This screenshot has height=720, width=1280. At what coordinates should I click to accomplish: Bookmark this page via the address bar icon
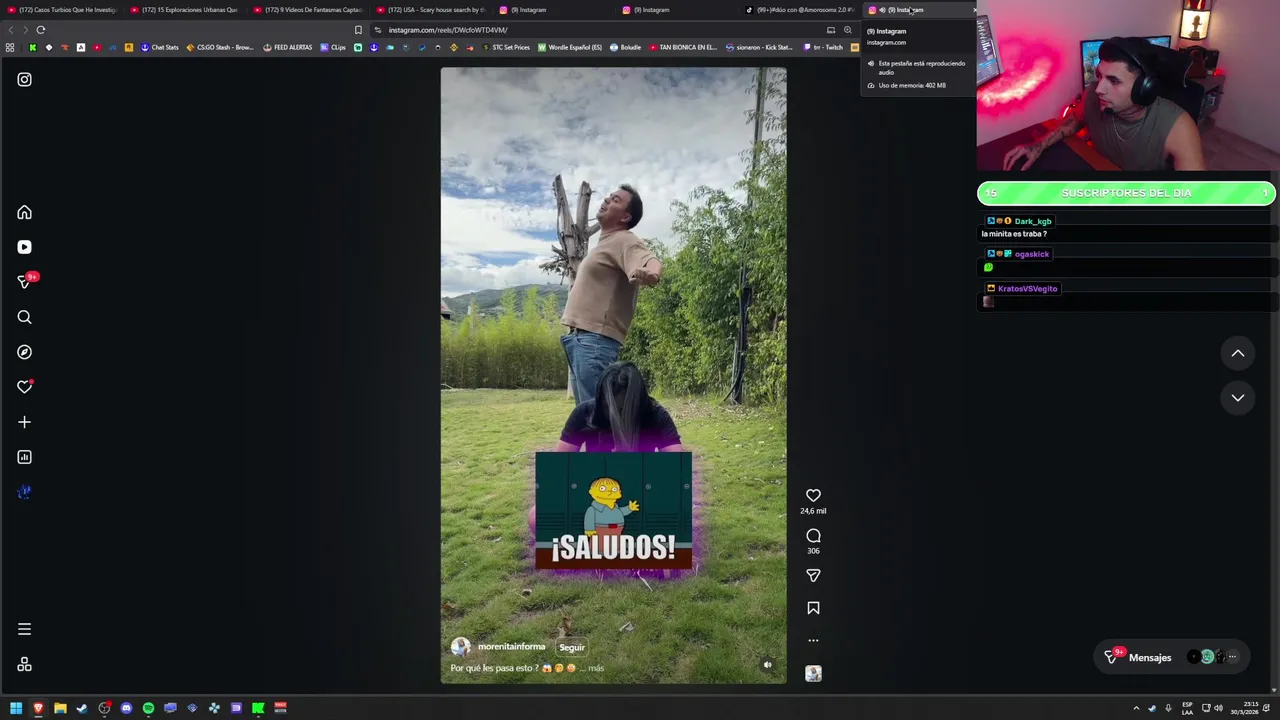[358, 30]
